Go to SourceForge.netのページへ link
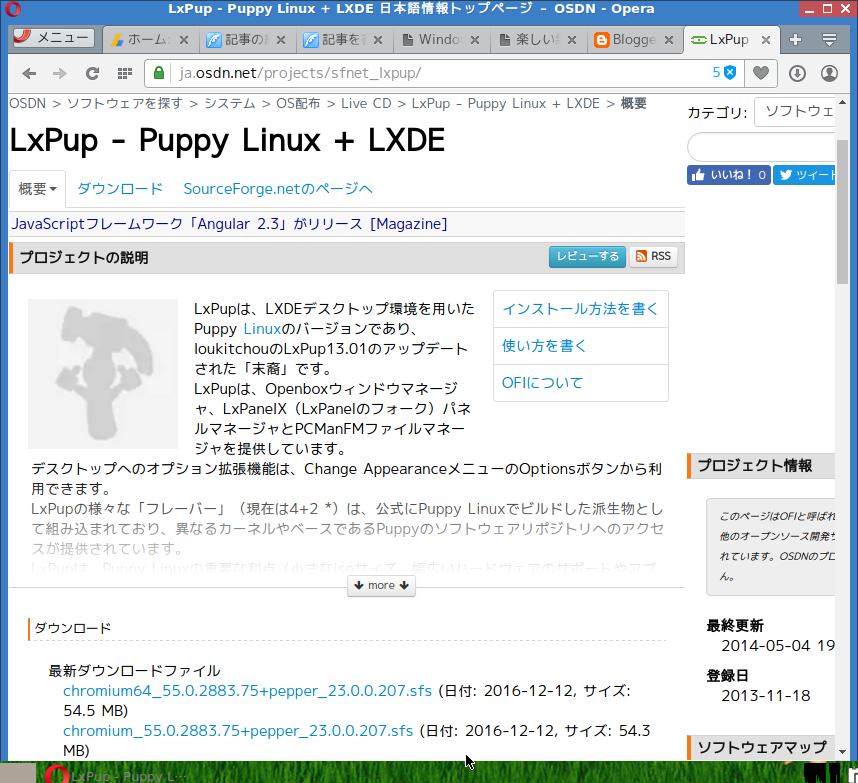 (278, 189)
